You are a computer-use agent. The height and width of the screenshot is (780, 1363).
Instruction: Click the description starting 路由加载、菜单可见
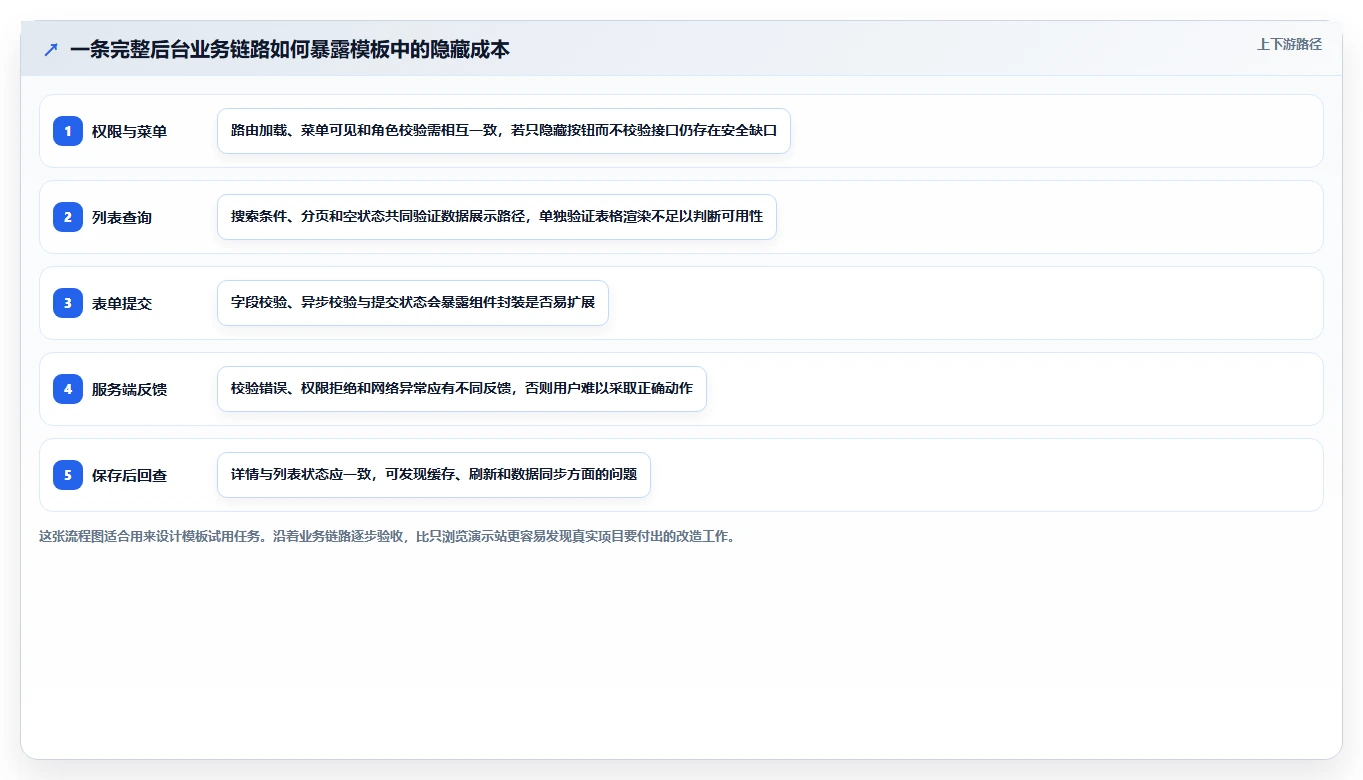[504, 131]
